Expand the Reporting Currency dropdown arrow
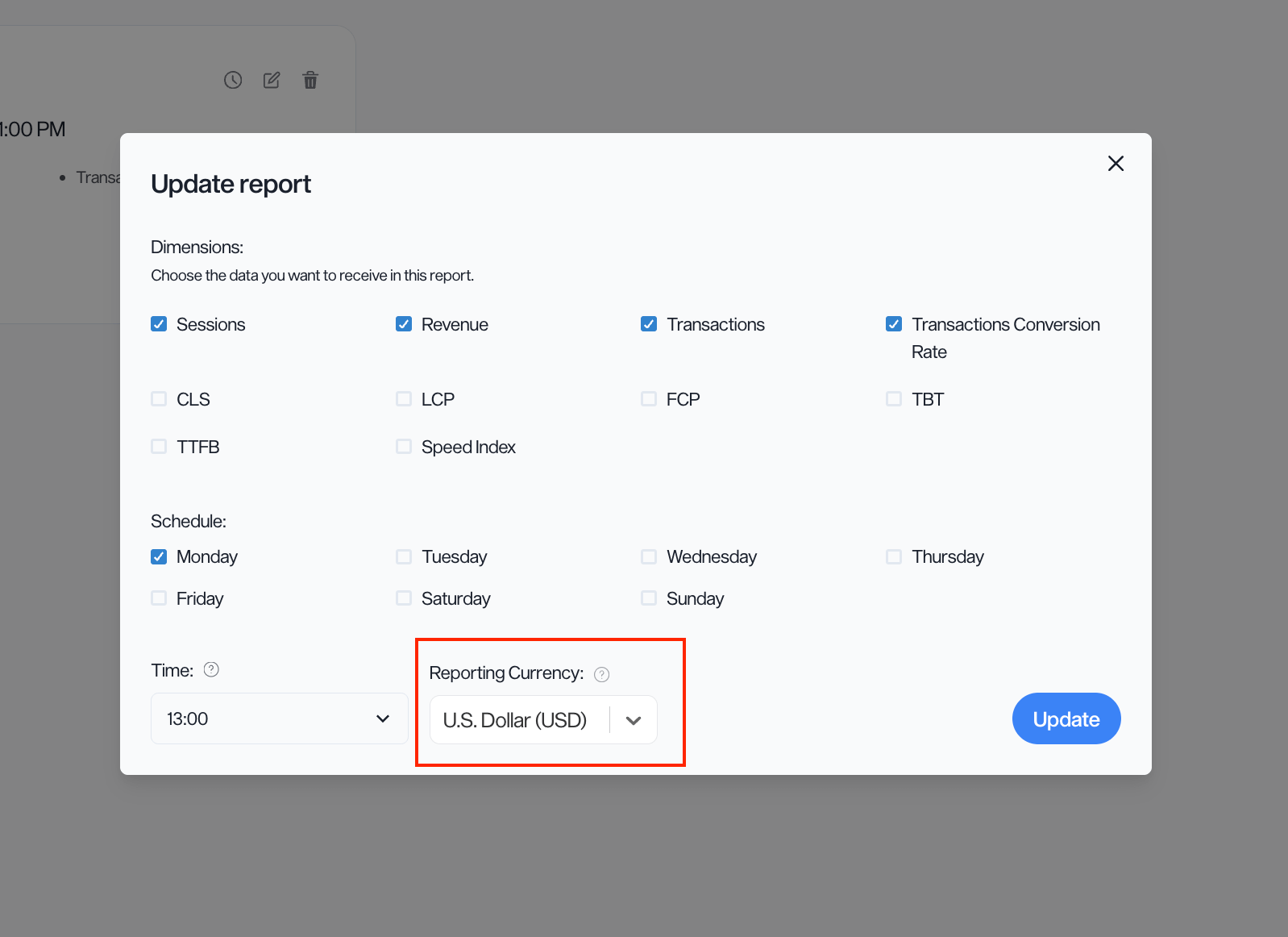1288x937 pixels. 634,720
